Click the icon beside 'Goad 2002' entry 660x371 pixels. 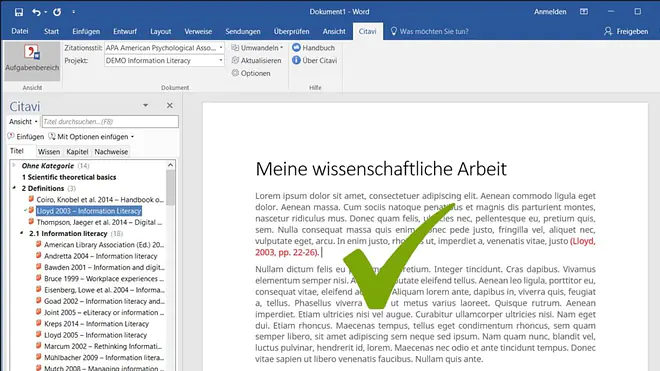(38, 301)
